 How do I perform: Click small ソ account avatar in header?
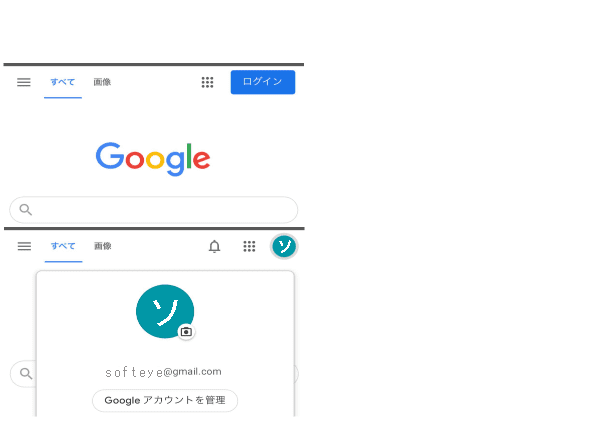(284, 246)
